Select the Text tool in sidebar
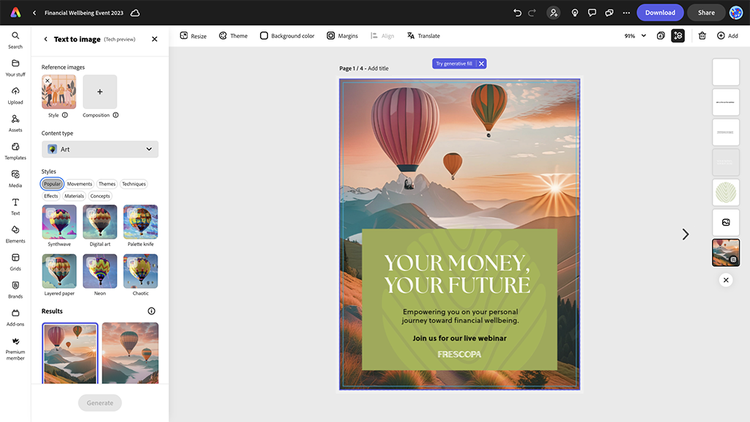 pos(15,206)
